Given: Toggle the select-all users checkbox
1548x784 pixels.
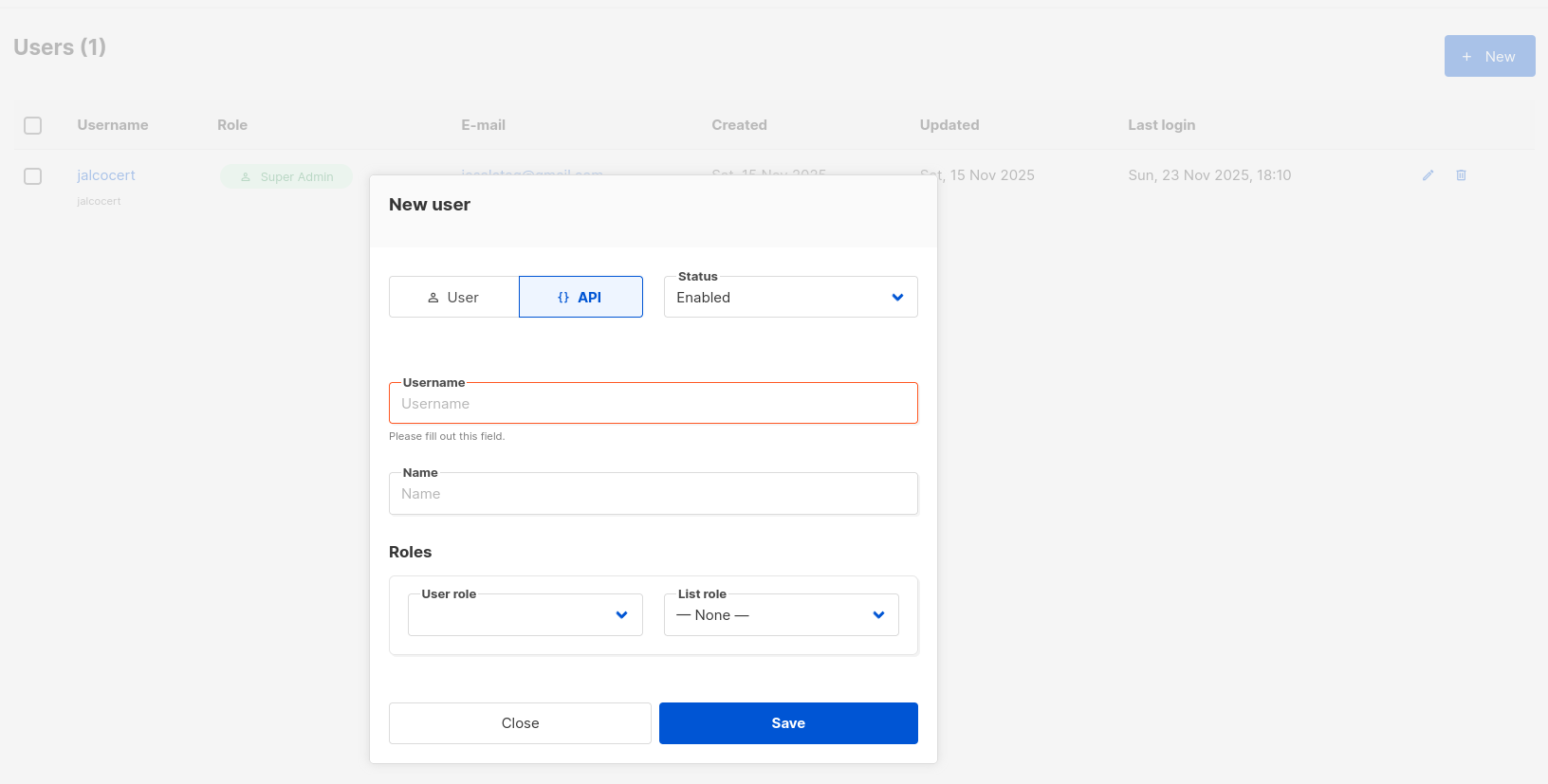Looking at the screenshot, I should pyautogui.click(x=33, y=125).
